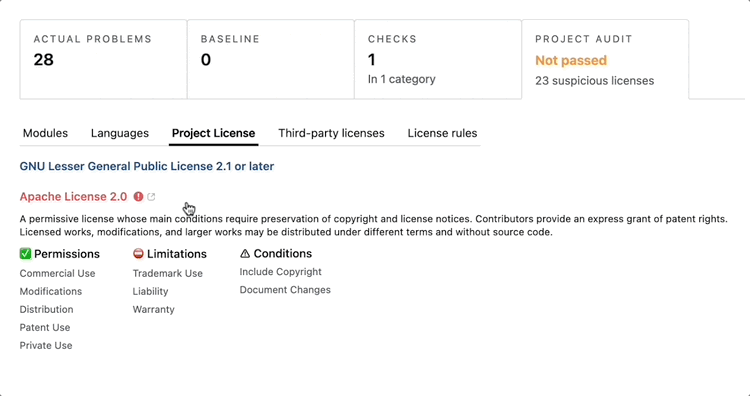Open the License rules tab
The width and height of the screenshot is (750, 396).
(x=442, y=133)
